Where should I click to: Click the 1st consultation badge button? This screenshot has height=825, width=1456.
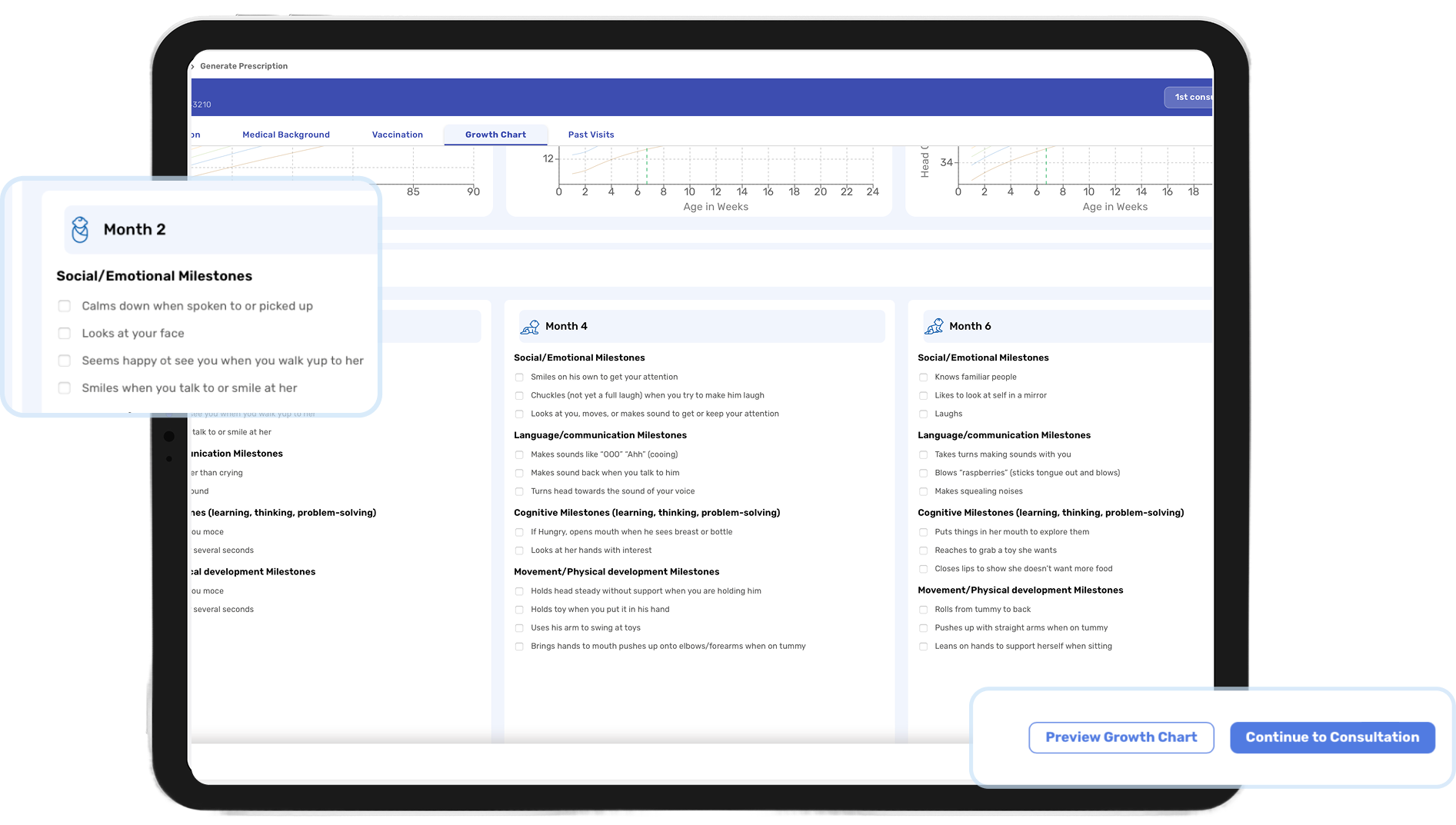(1189, 98)
